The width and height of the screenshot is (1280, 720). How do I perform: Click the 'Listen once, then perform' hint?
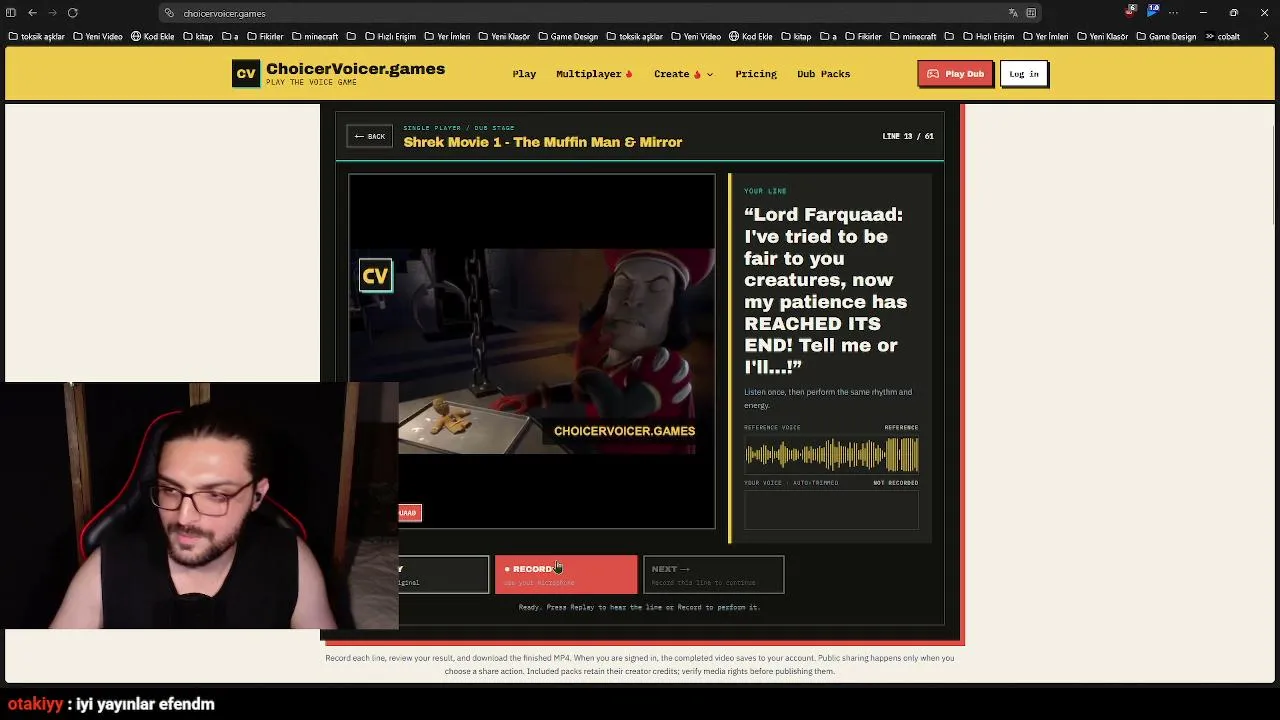[x=828, y=398]
